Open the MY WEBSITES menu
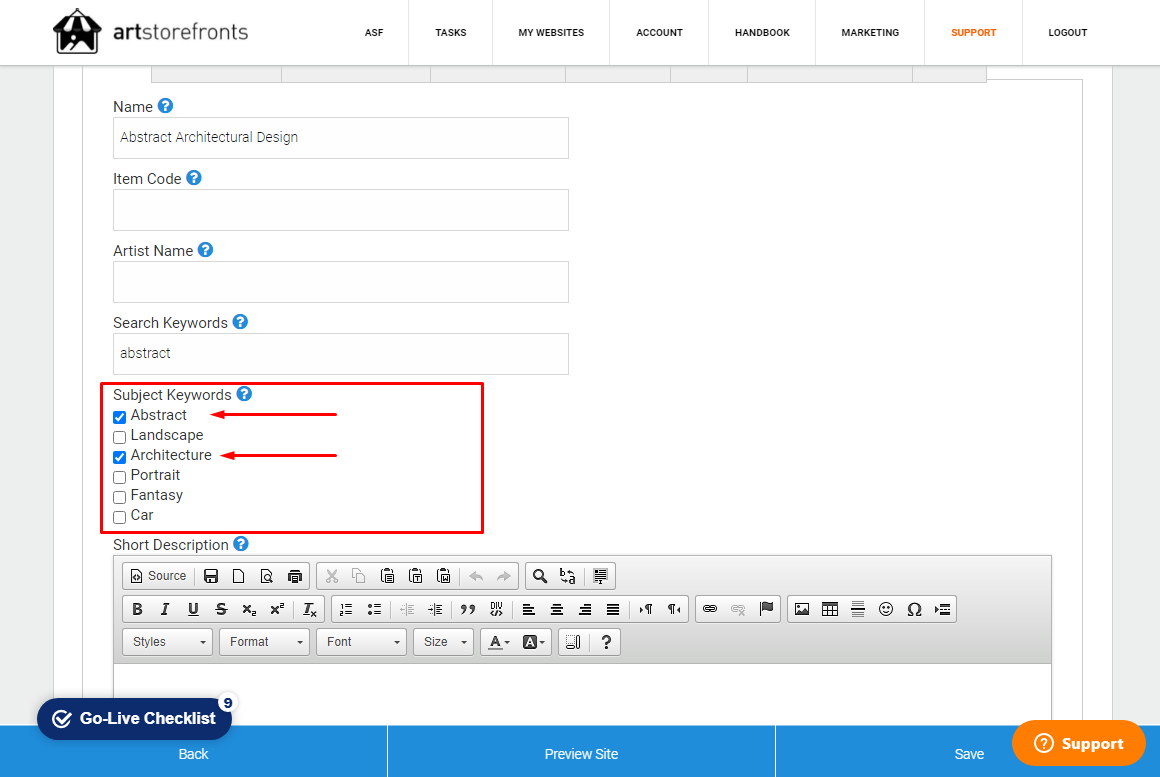The height and width of the screenshot is (777, 1160). (x=551, y=33)
